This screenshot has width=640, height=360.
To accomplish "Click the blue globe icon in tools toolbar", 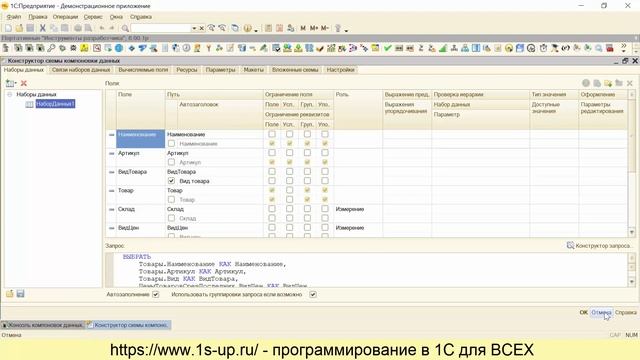I will [119, 48].
